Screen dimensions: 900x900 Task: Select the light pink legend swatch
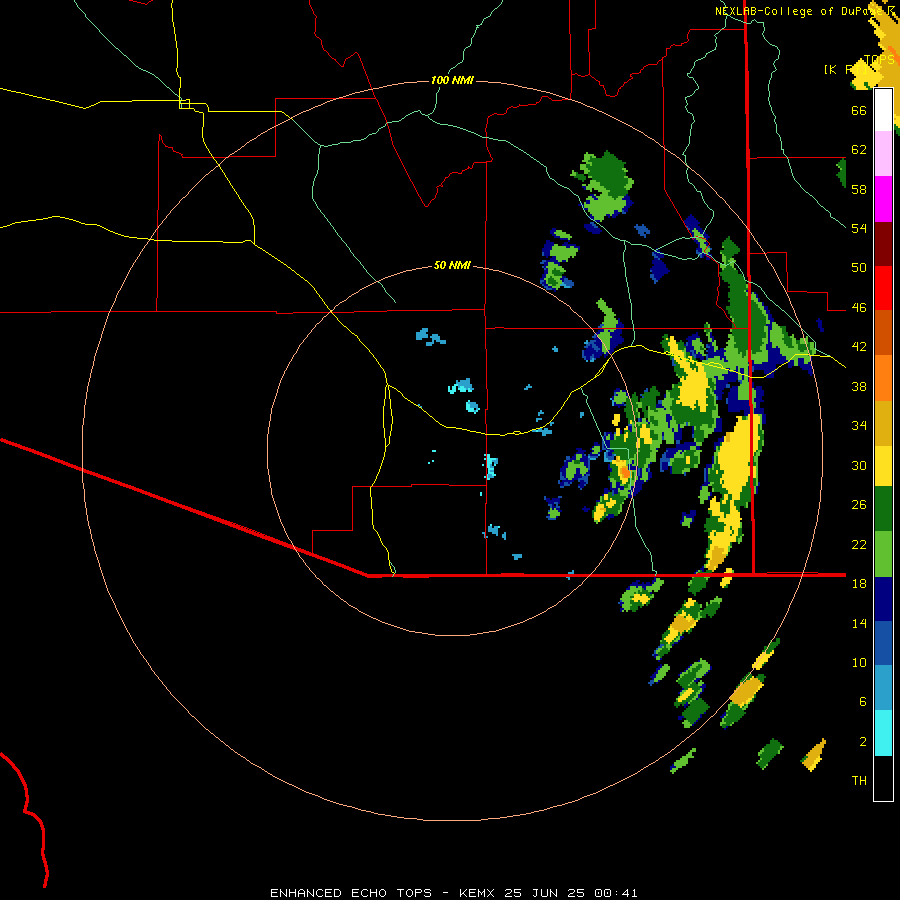(x=883, y=153)
